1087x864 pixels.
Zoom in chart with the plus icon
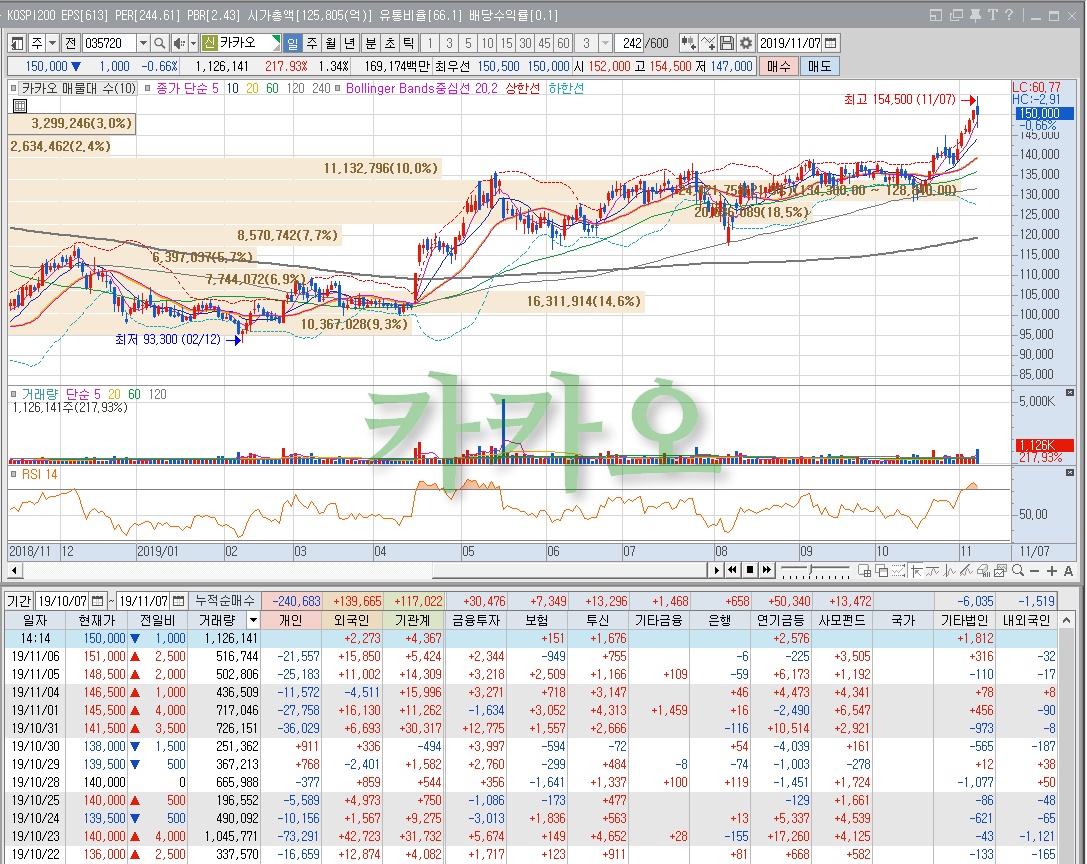(x=1052, y=571)
